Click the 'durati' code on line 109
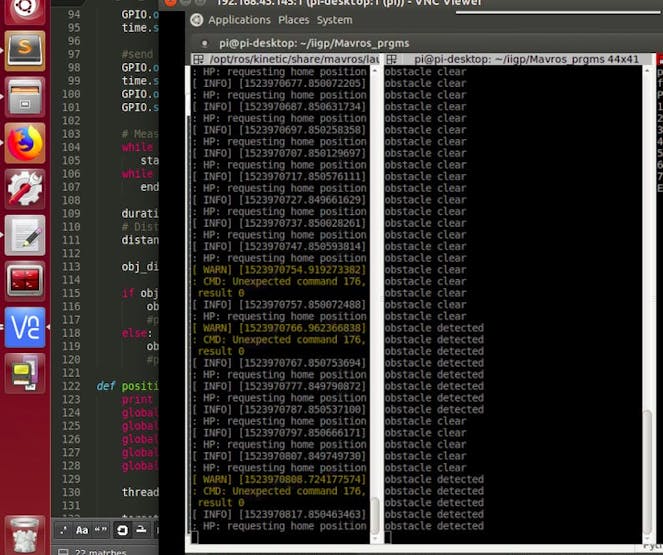Screen dimensions: 663x555 [140, 213]
